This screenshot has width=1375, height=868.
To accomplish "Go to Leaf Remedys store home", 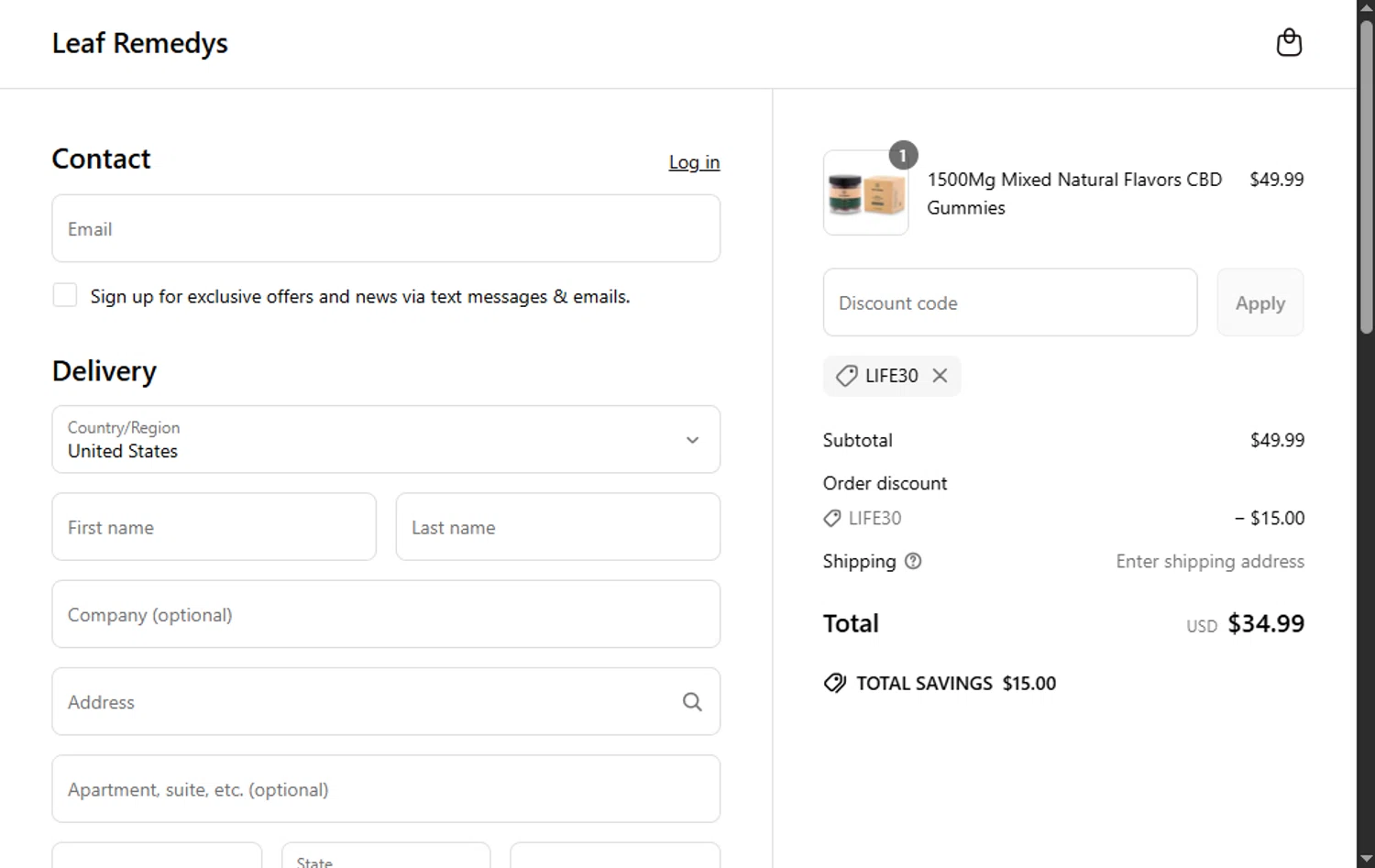I will (139, 43).
